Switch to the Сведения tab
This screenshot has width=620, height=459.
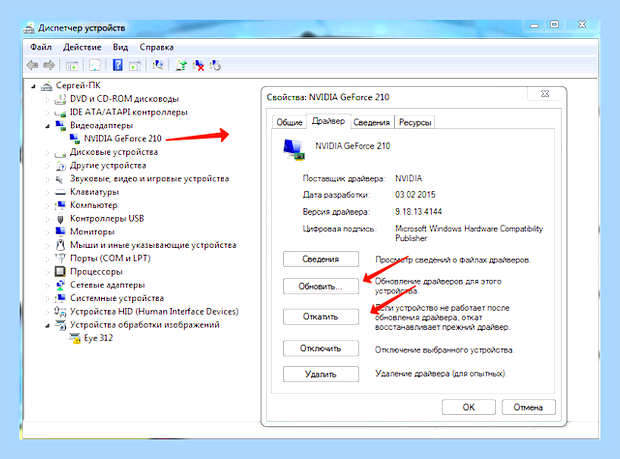pyautogui.click(x=371, y=123)
